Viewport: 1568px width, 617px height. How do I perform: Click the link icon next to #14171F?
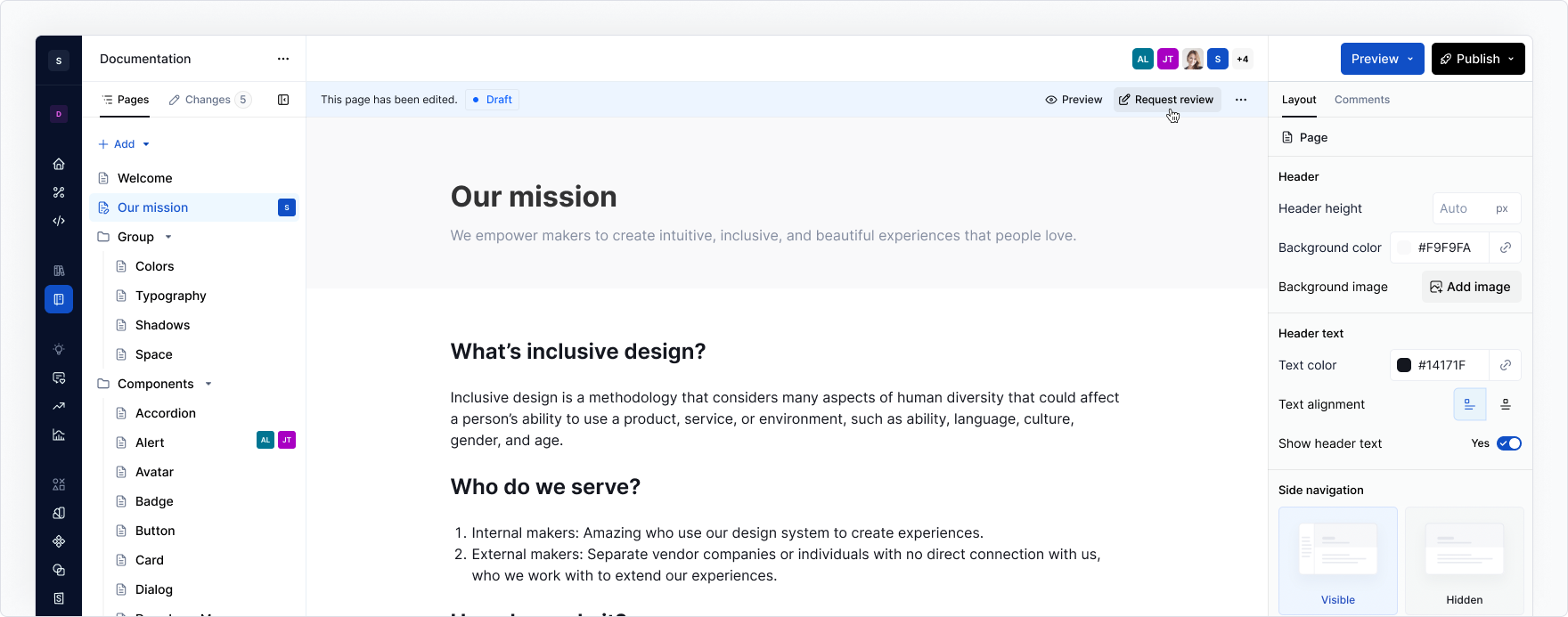coord(1506,365)
